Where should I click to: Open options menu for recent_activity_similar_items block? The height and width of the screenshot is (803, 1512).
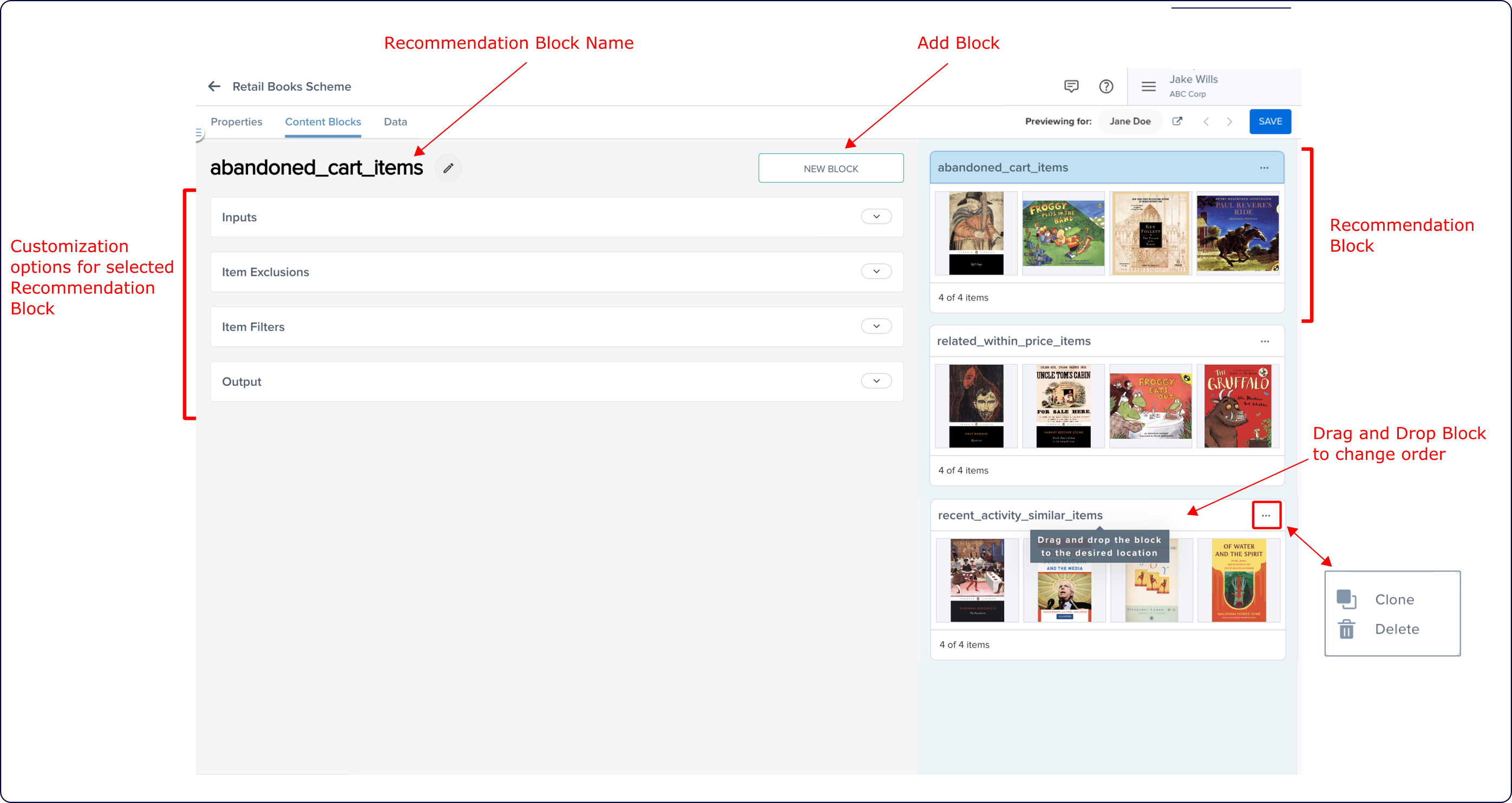pos(1266,515)
